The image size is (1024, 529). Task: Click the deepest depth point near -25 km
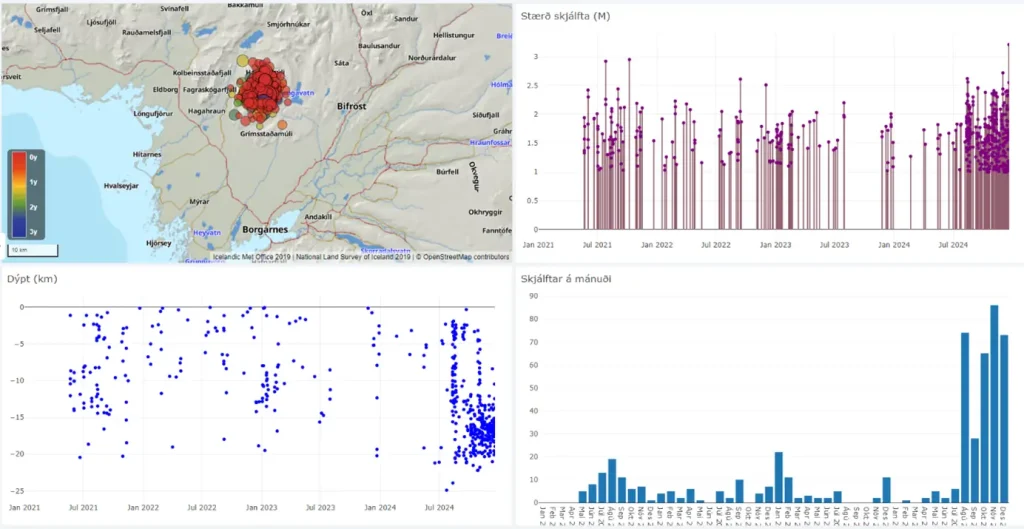447,490
